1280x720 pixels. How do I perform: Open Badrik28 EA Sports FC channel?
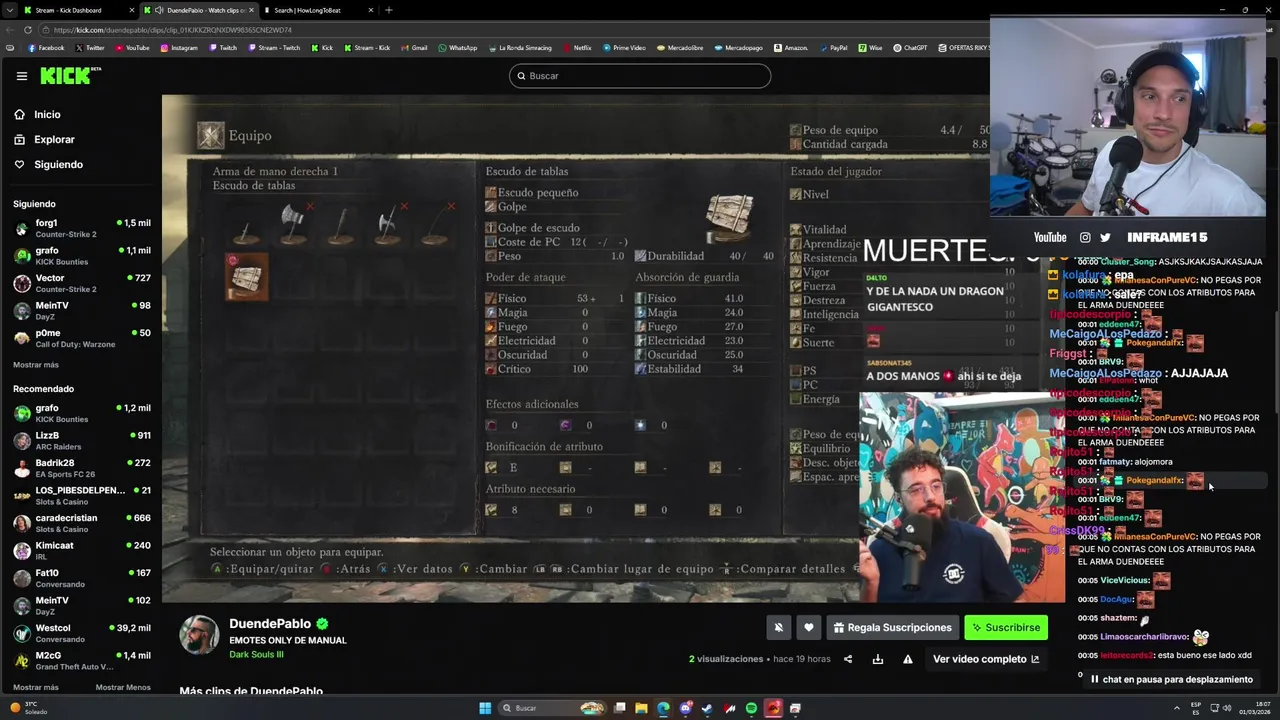tap(81, 469)
